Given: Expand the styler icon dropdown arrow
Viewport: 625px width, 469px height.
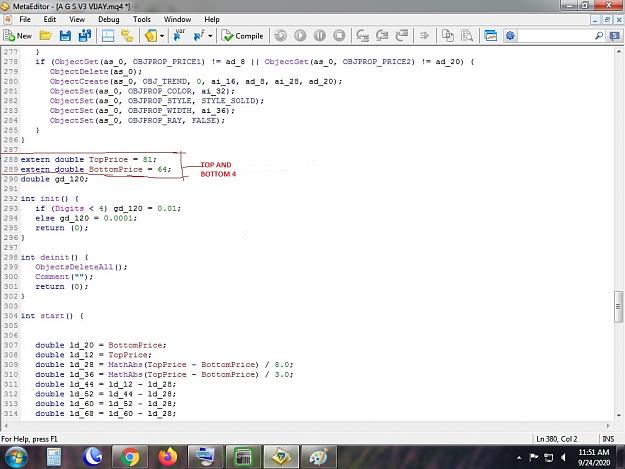Looking at the screenshot, I should point(162,36).
